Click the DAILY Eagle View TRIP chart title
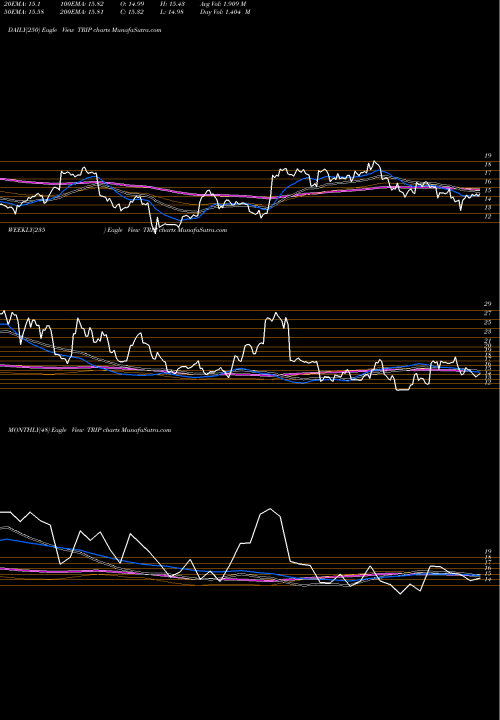Viewport: 500px width, 720px height. (x=84, y=30)
